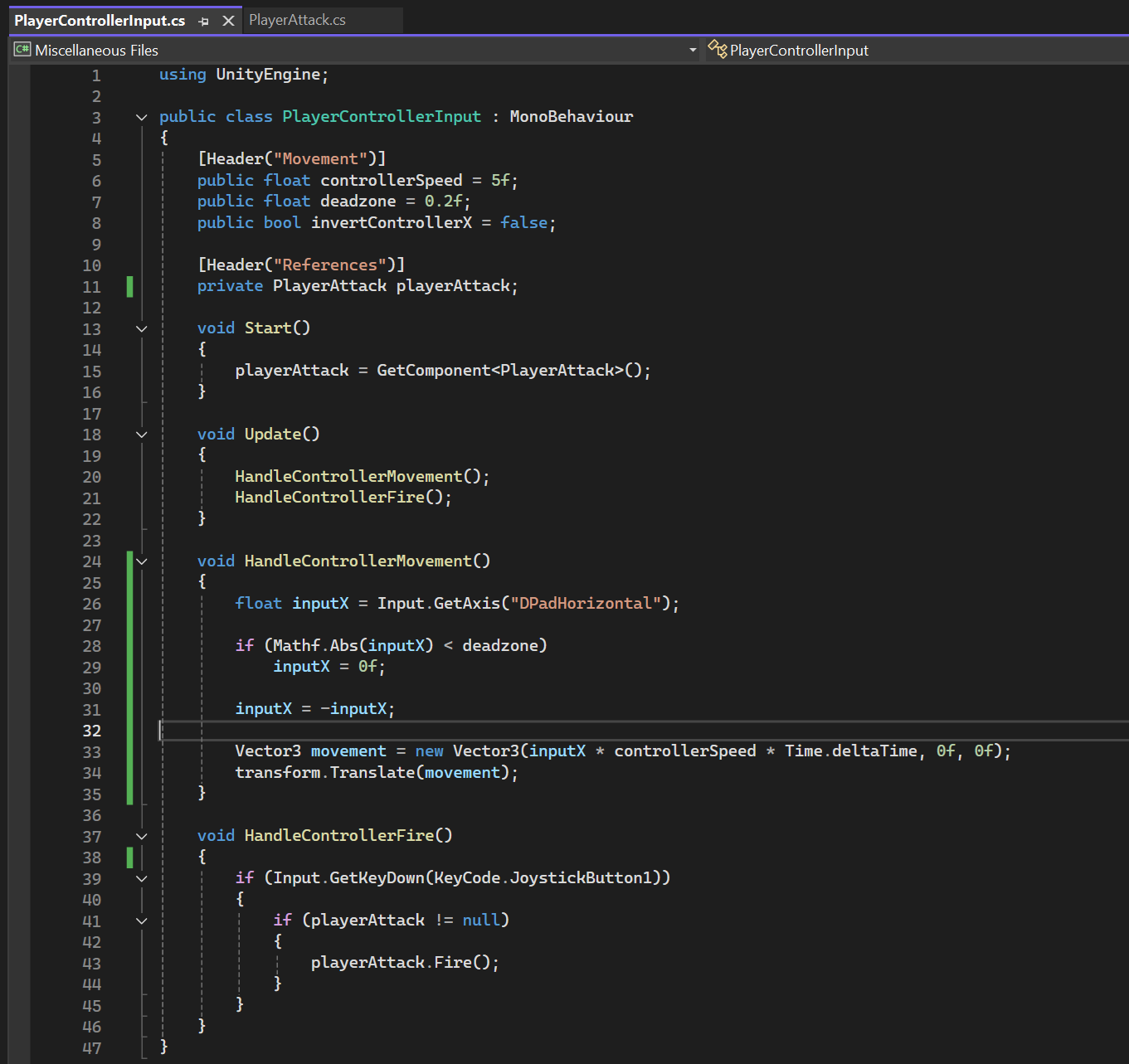
Task: Place cursor on the "DPadHorizontal" string
Action: (585, 604)
